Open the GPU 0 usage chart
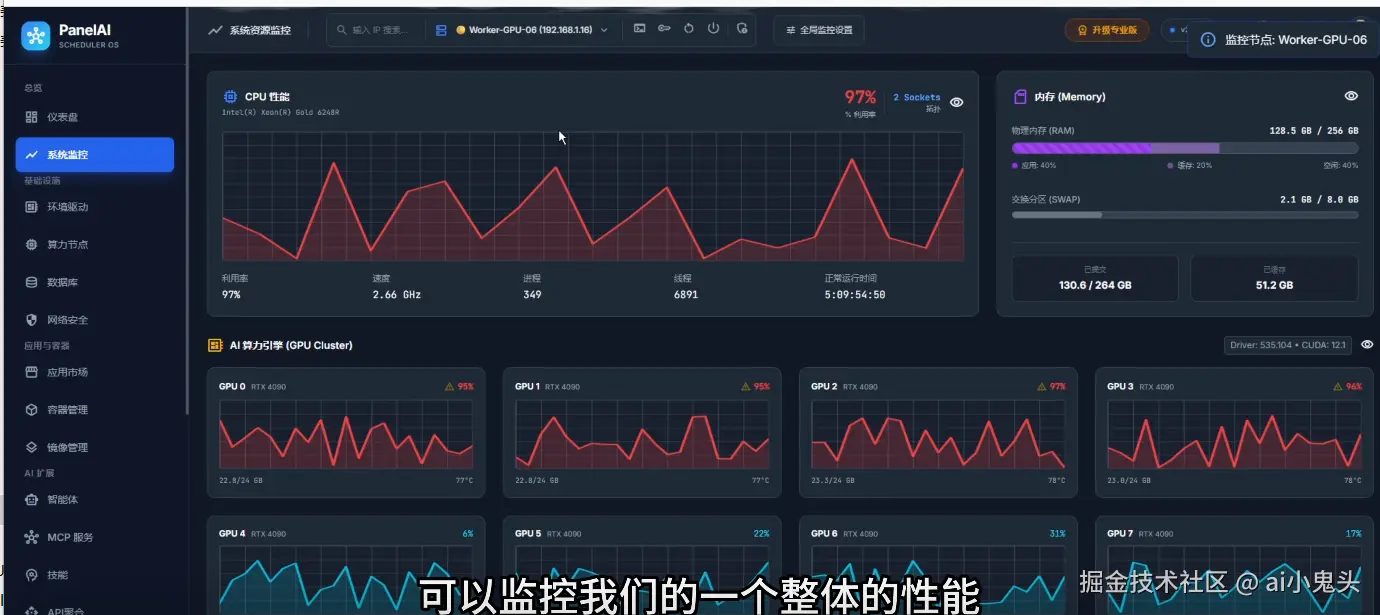 click(346, 435)
